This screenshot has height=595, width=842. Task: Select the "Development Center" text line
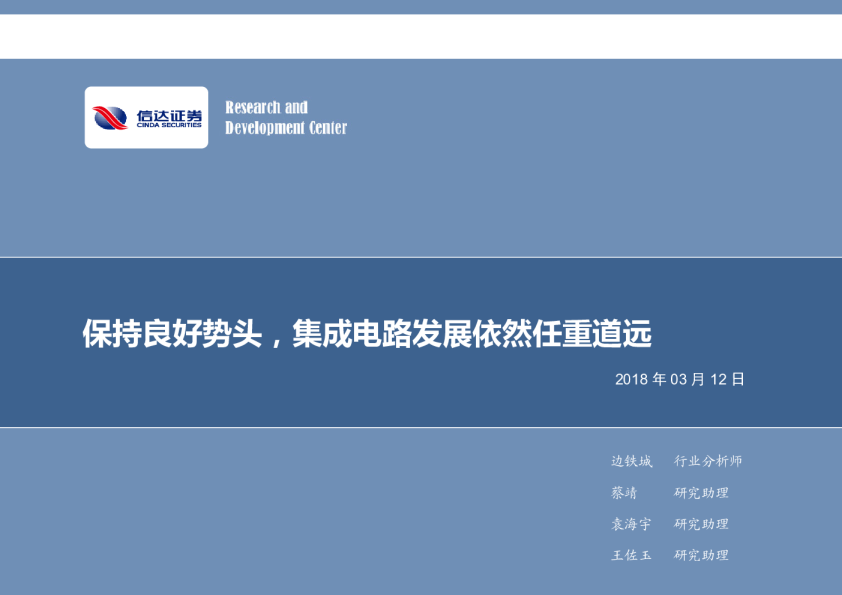click(286, 128)
